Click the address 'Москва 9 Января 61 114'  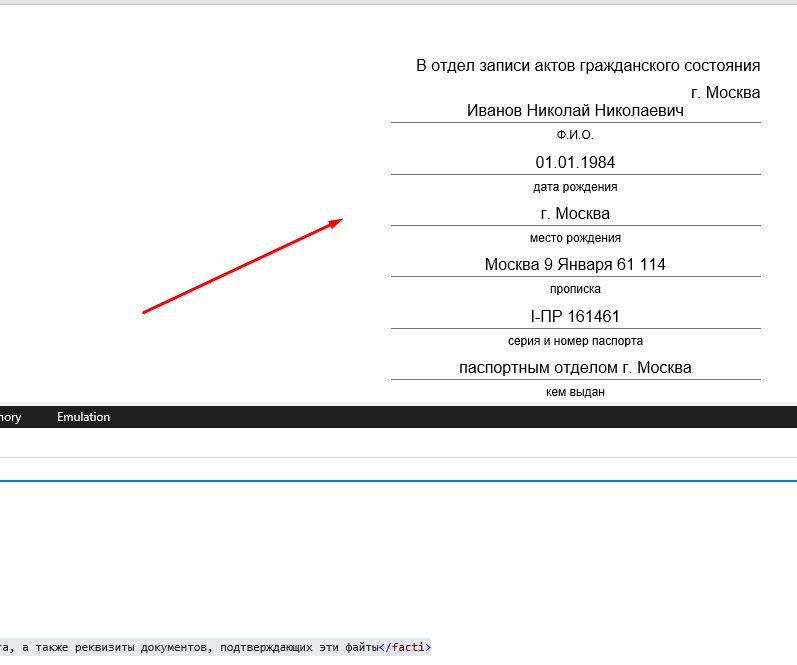coord(575,264)
